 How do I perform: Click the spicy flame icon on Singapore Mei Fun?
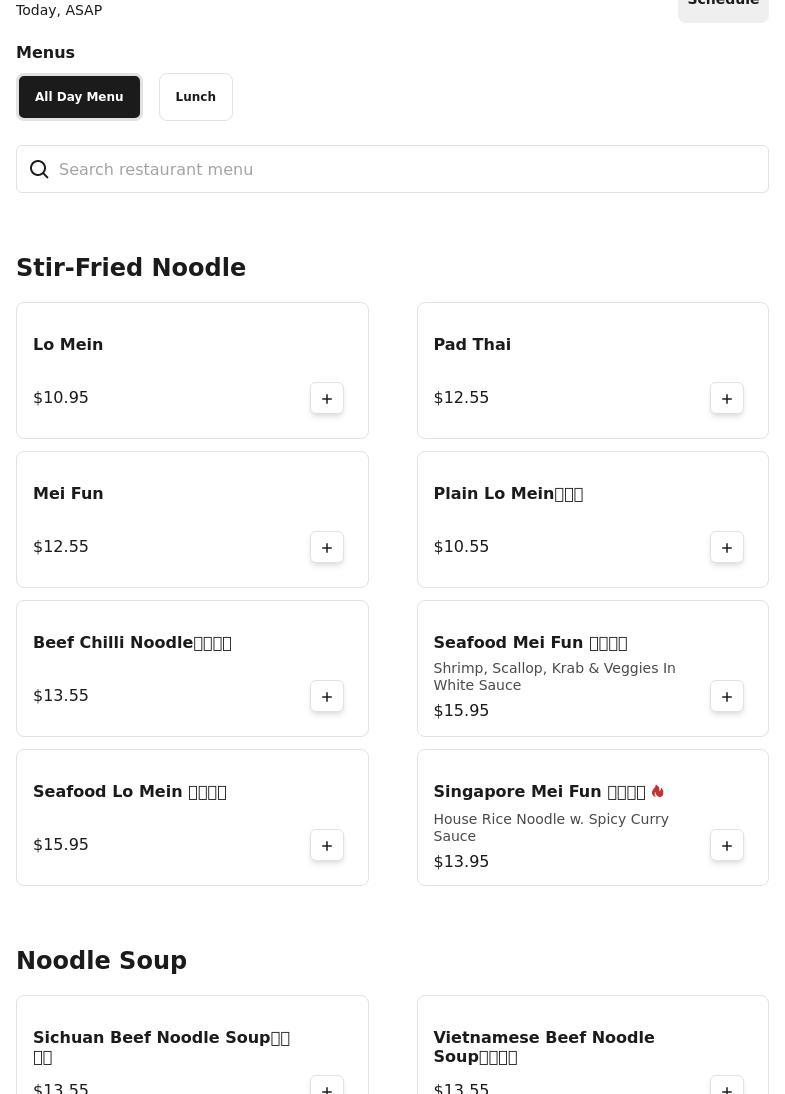click(x=658, y=791)
